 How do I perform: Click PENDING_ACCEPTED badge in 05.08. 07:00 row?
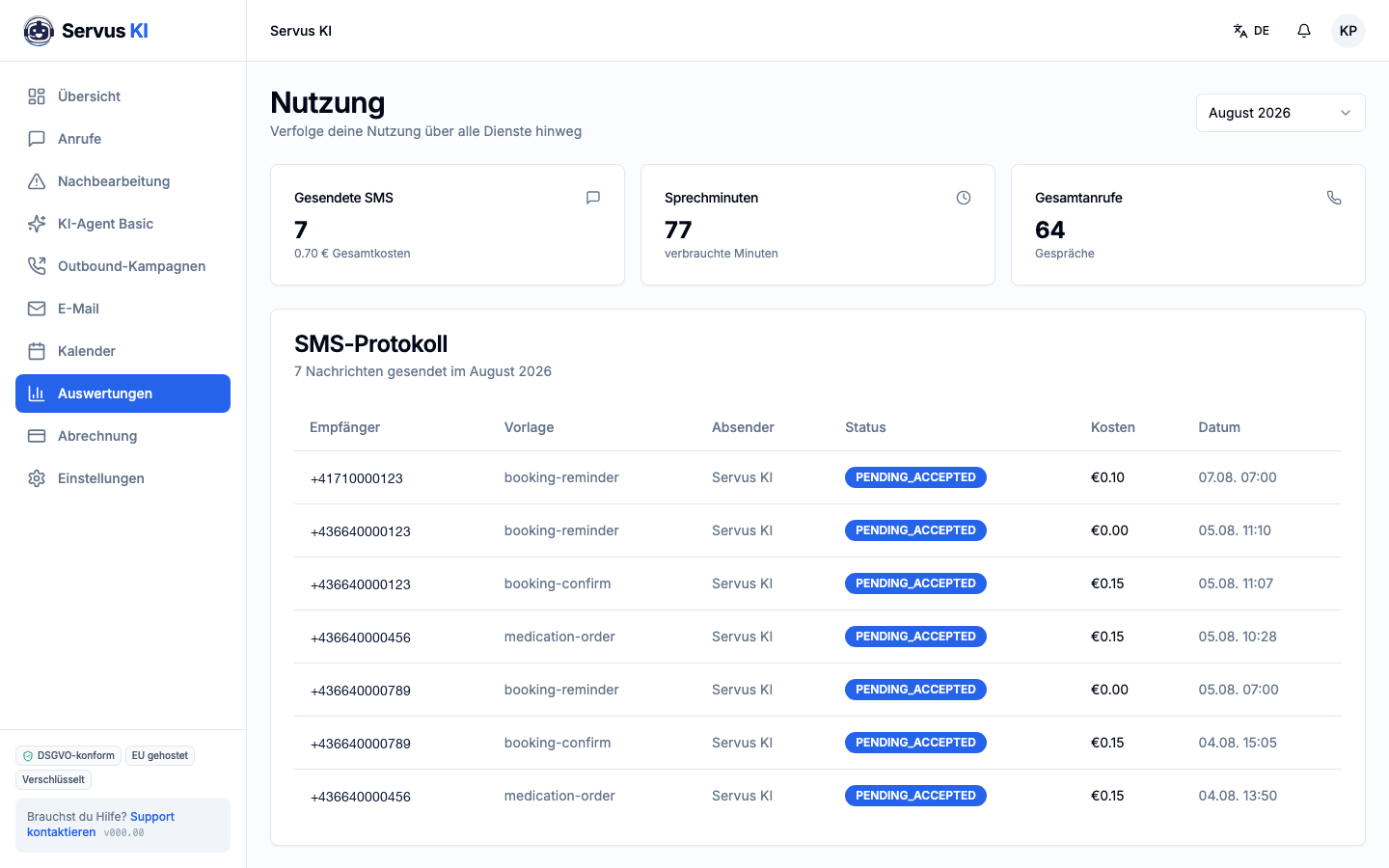pyautogui.click(x=915, y=690)
